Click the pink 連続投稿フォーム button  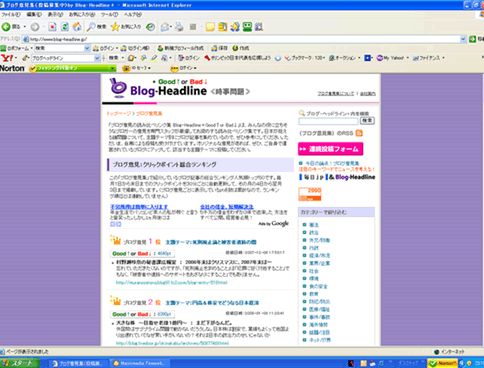(330, 149)
